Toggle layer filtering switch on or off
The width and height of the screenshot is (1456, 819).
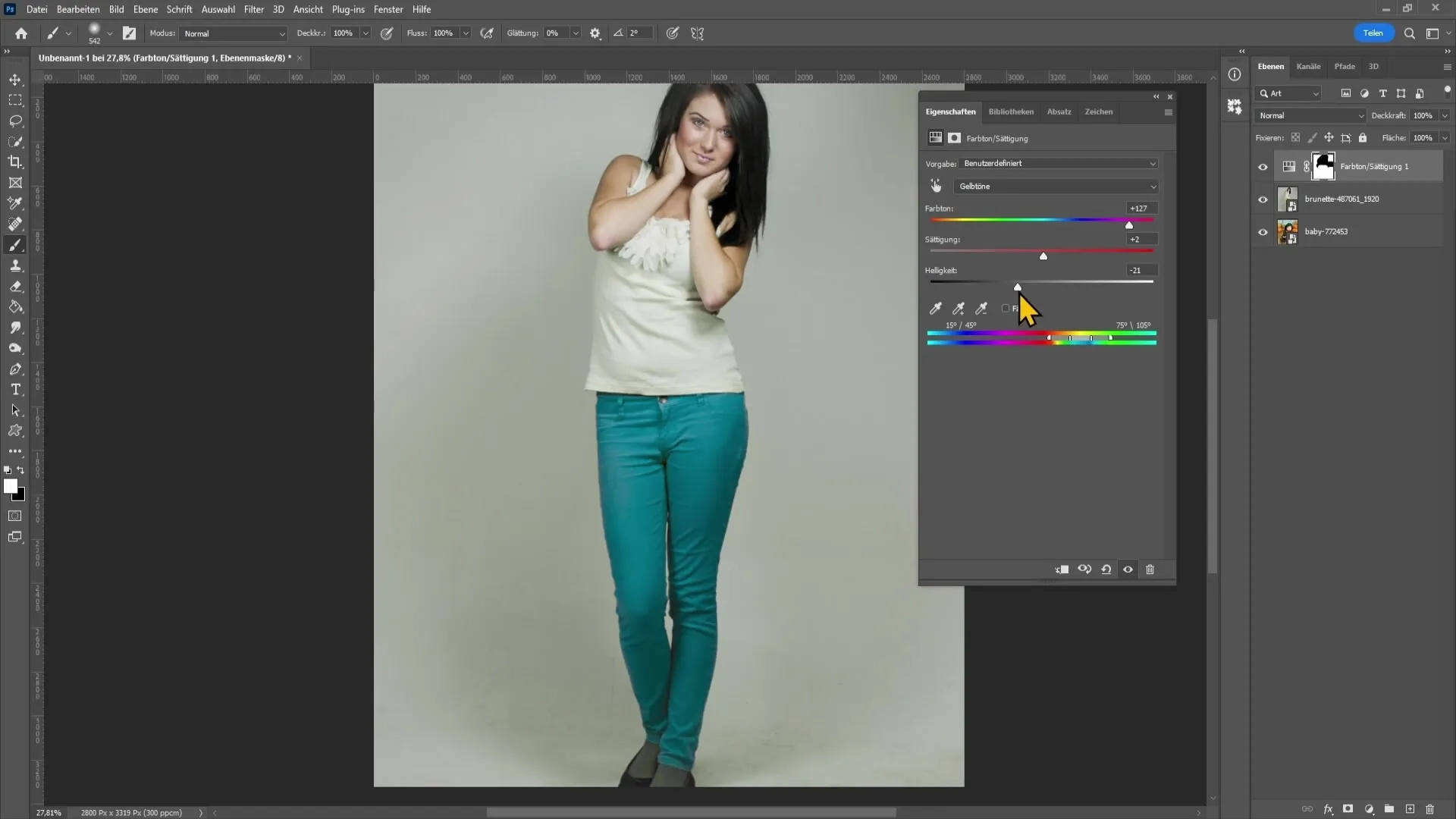pos(1447,89)
